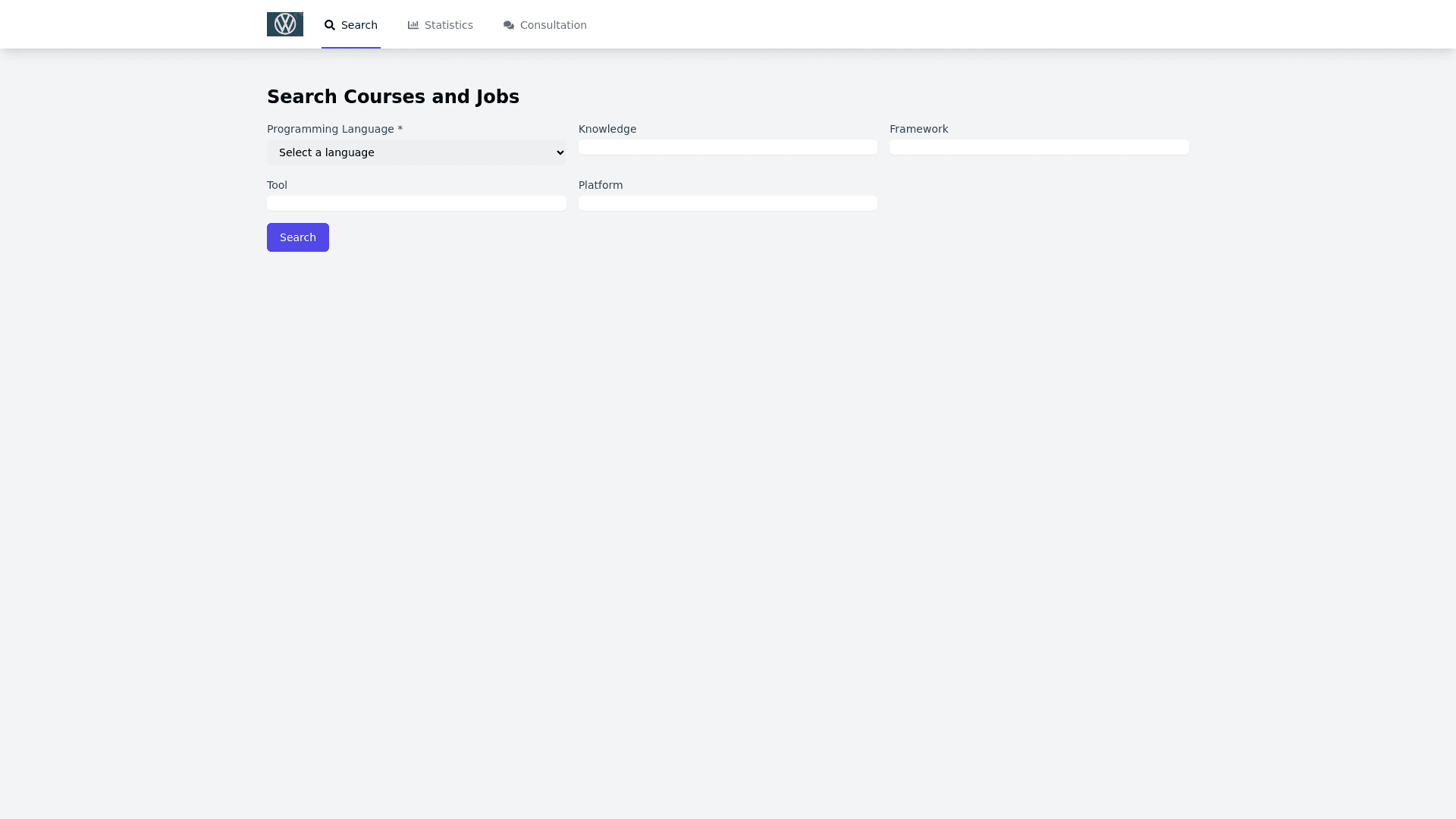Click the Tool field label
This screenshot has height=819, width=1456.
(277, 185)
